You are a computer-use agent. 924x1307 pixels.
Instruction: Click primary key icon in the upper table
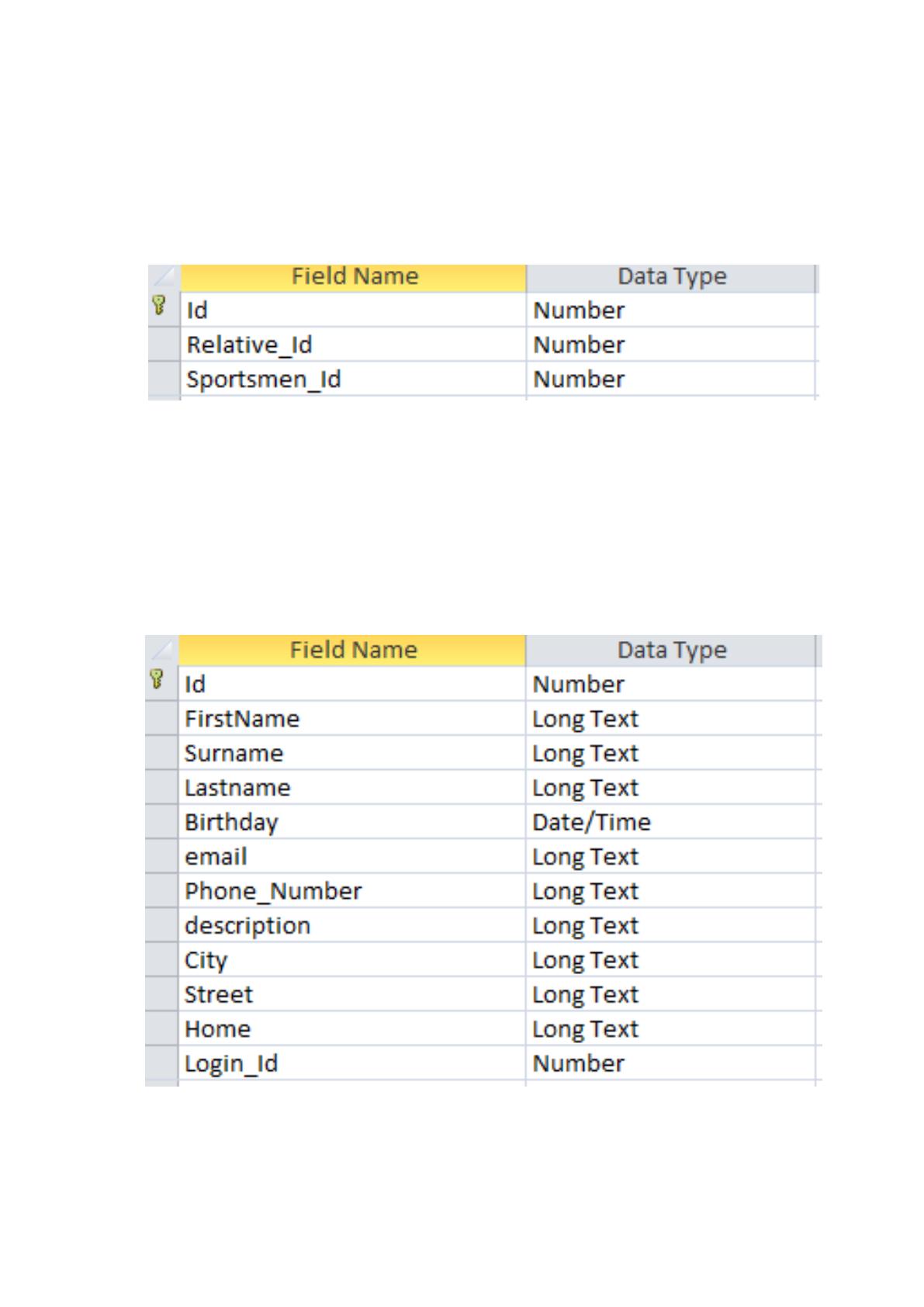coord(159,305)
